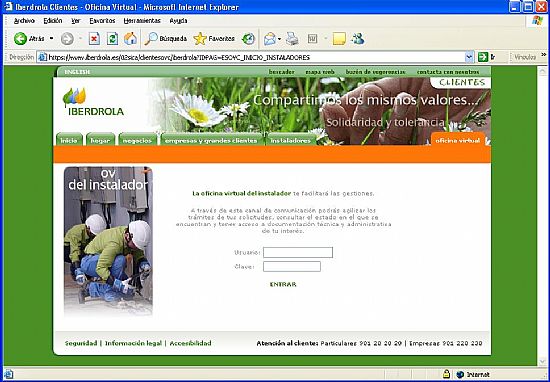Click the Clave password field
The image size is (550, 382).
pyautogui.click(x=292, y=267)
